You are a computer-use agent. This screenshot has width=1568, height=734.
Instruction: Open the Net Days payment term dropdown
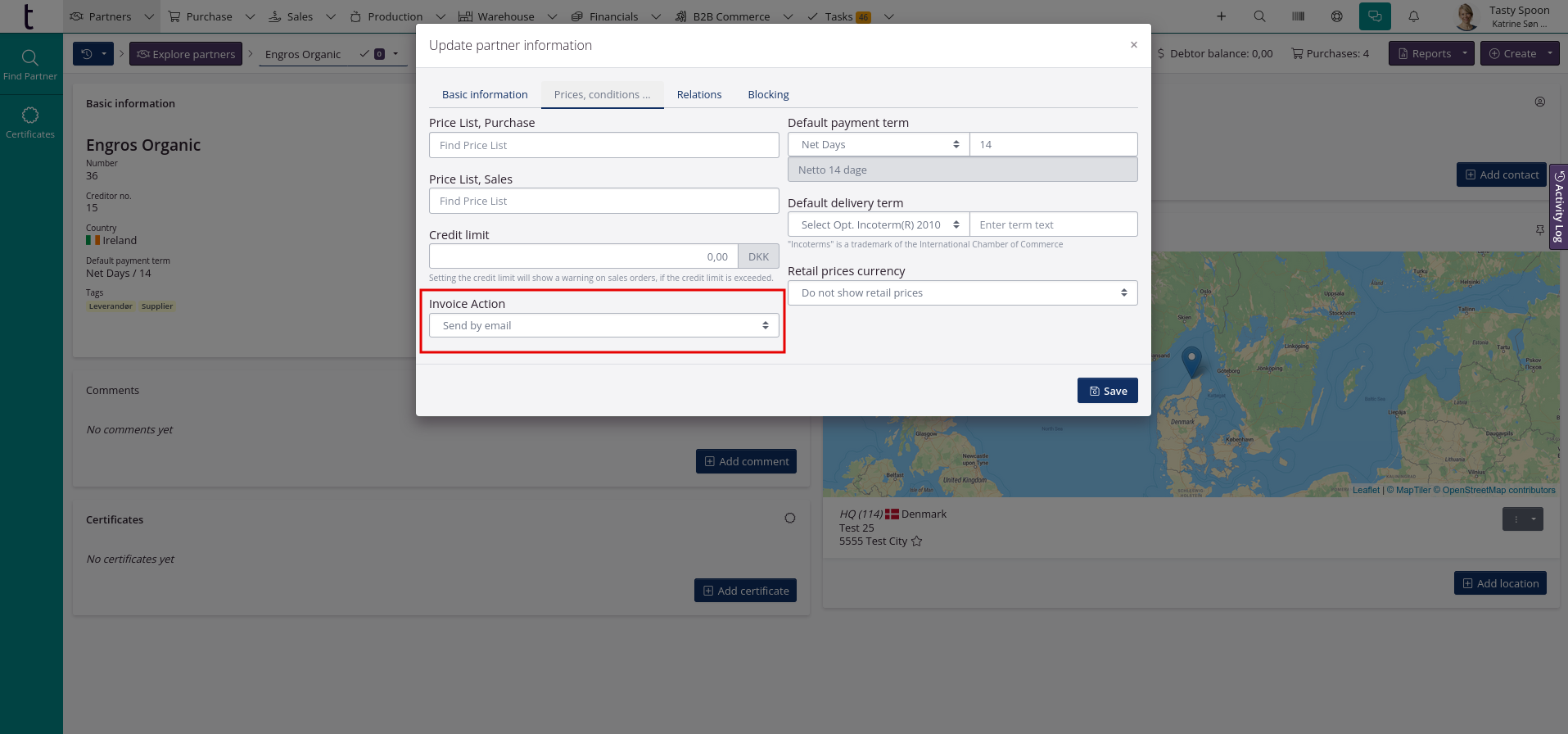pyautogui.click(x=878, y=144)
